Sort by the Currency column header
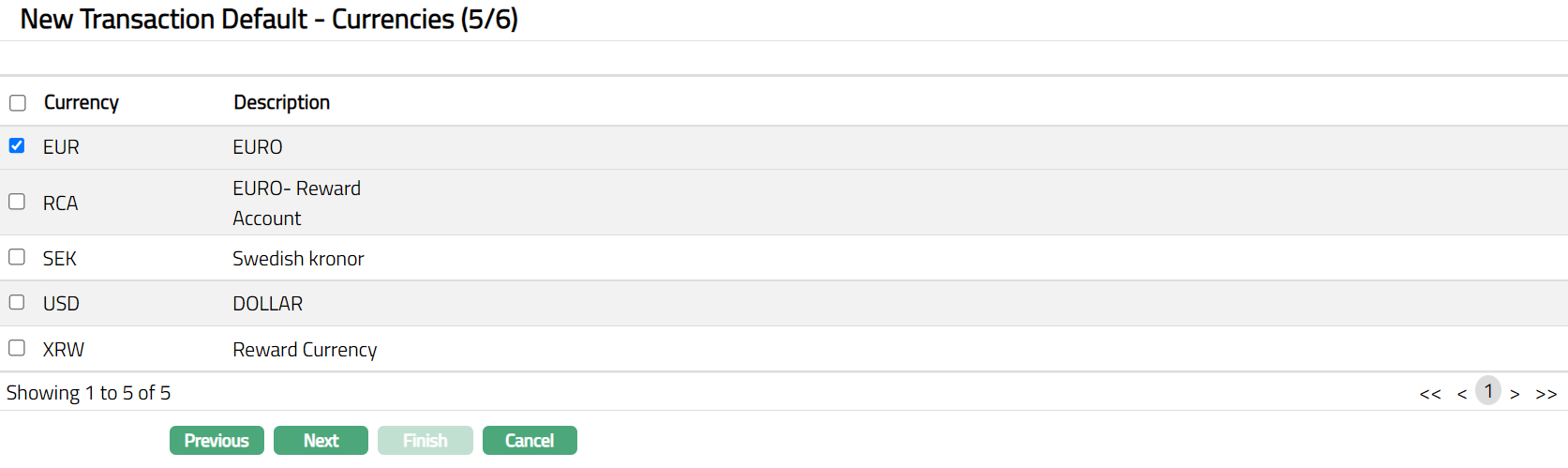 tap(82, 102)
